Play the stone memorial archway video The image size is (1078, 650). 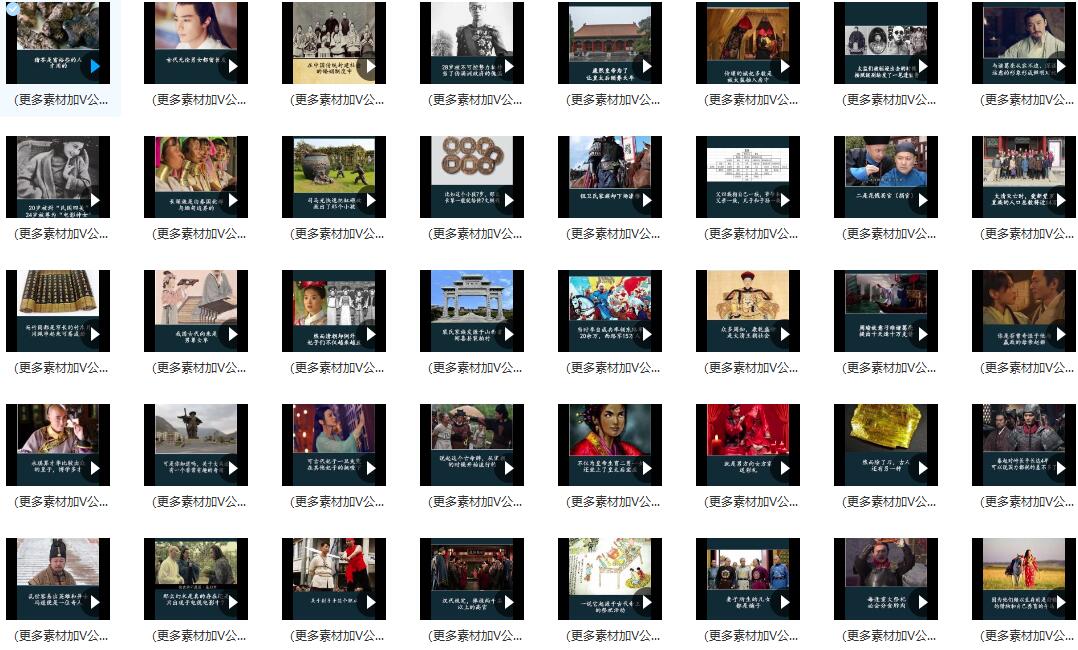click(x=508, y=334)
